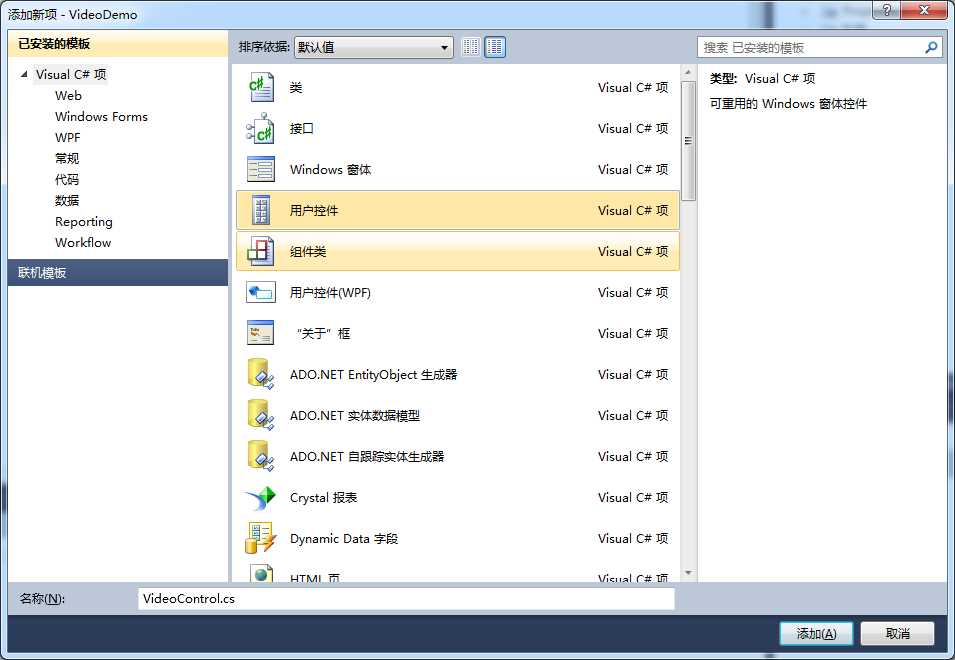Click the 组件类 template name
Image resolution: width=955 pixels, height=660 pixels.
point(308,251)
